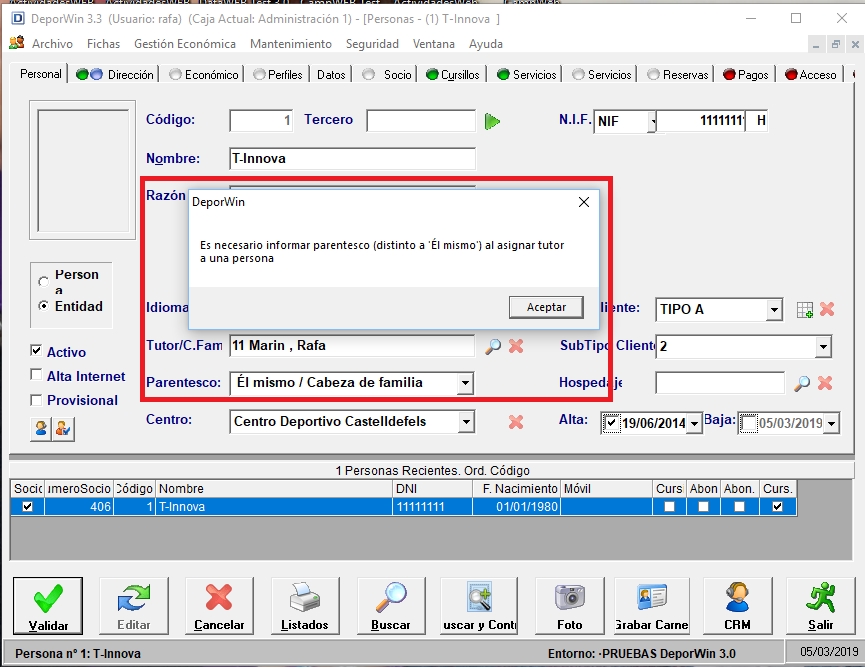Switch to the Cursillos tab

tap(453, 75)
